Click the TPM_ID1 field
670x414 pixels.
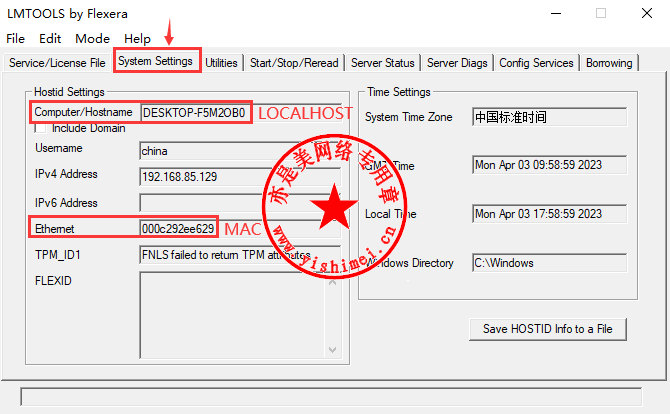[x=240, y=255]
